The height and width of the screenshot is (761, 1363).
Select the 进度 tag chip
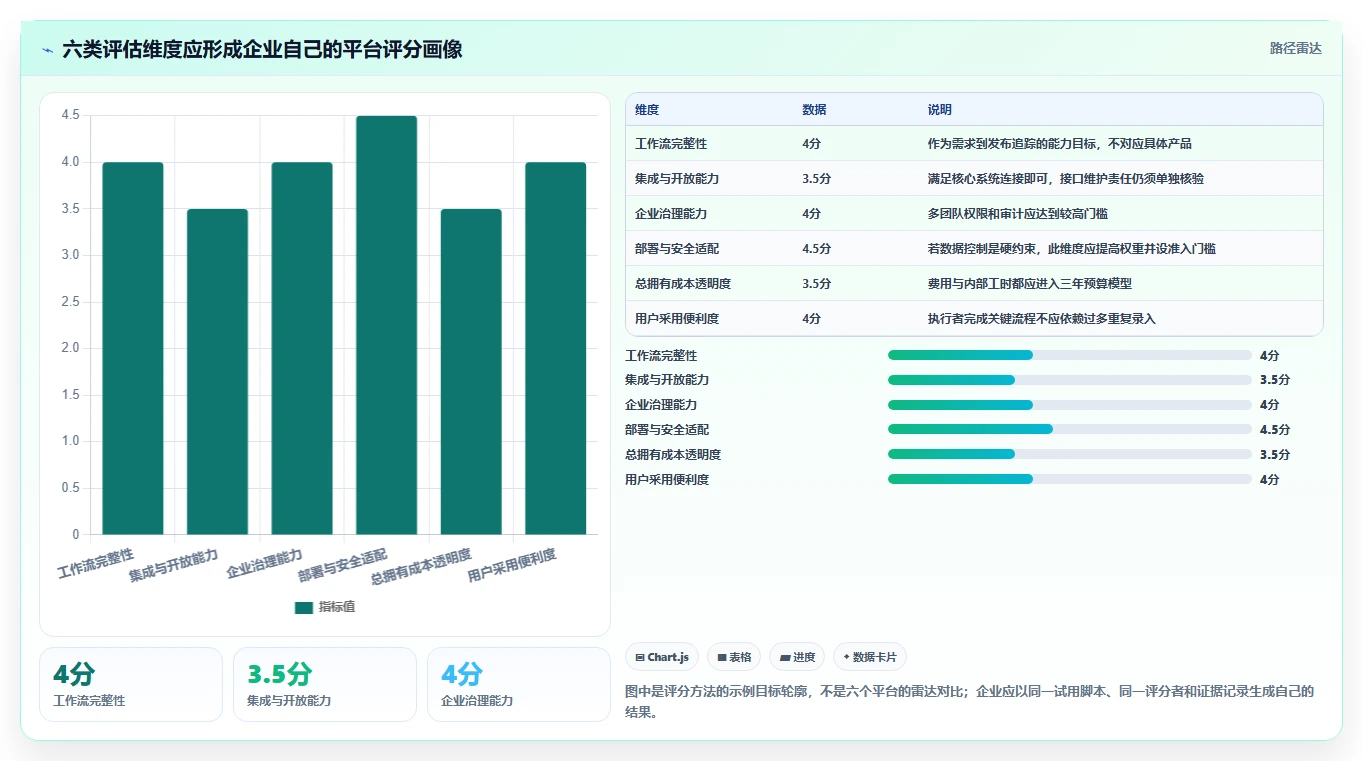[797, 657]
